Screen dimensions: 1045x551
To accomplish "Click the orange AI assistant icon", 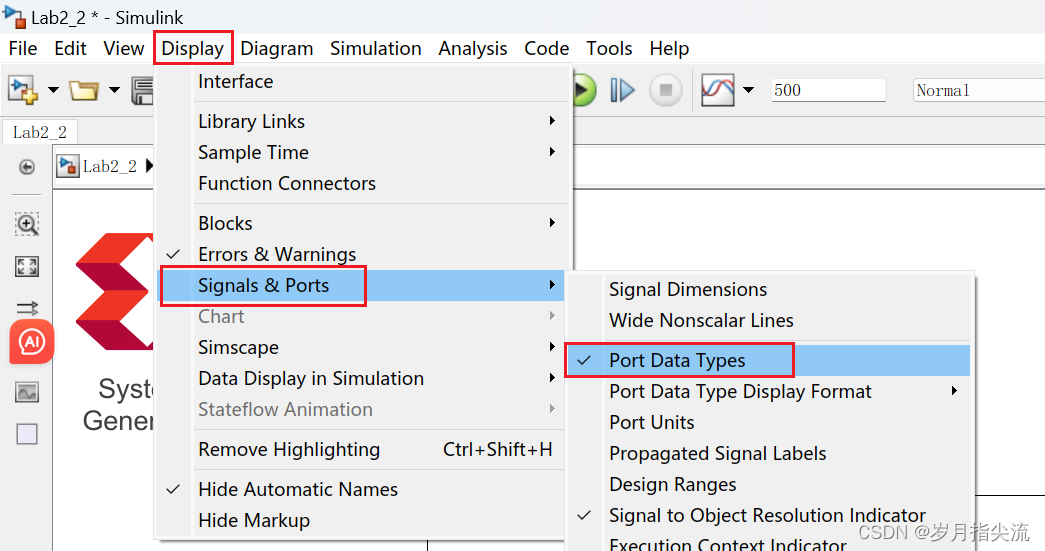I will coord(31,342).
